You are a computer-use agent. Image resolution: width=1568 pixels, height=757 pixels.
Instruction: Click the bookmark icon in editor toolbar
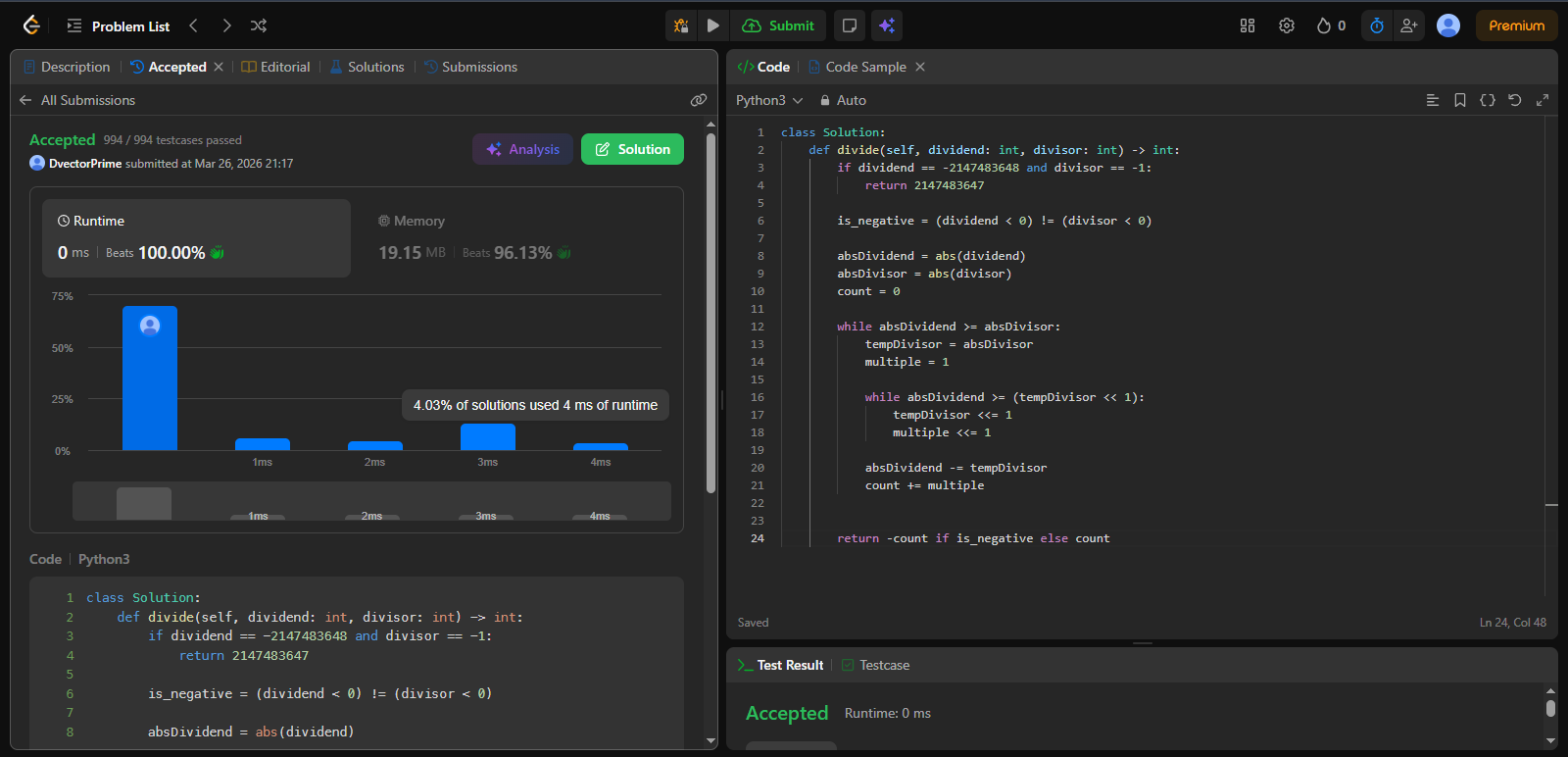[1460, 100]
